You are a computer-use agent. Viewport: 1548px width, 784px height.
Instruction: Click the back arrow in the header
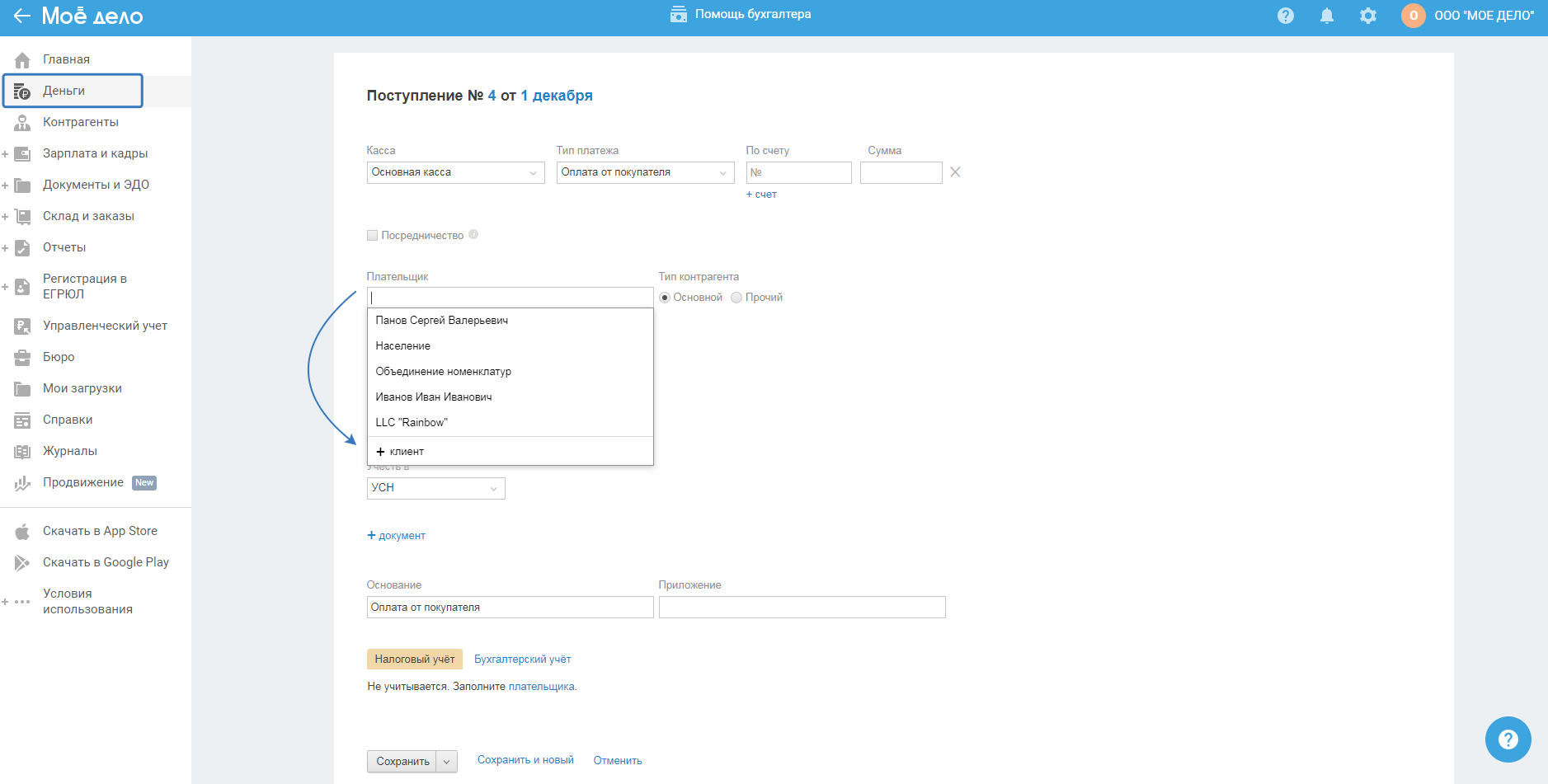tap(21, 16)
